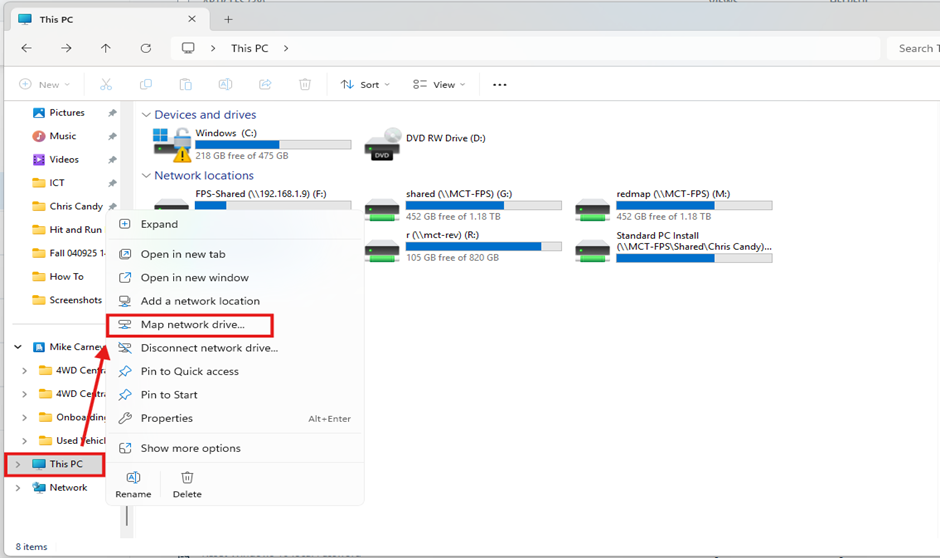
Task: Select the DVD RW Drive (D:) icon
Action: coord(382,144)
